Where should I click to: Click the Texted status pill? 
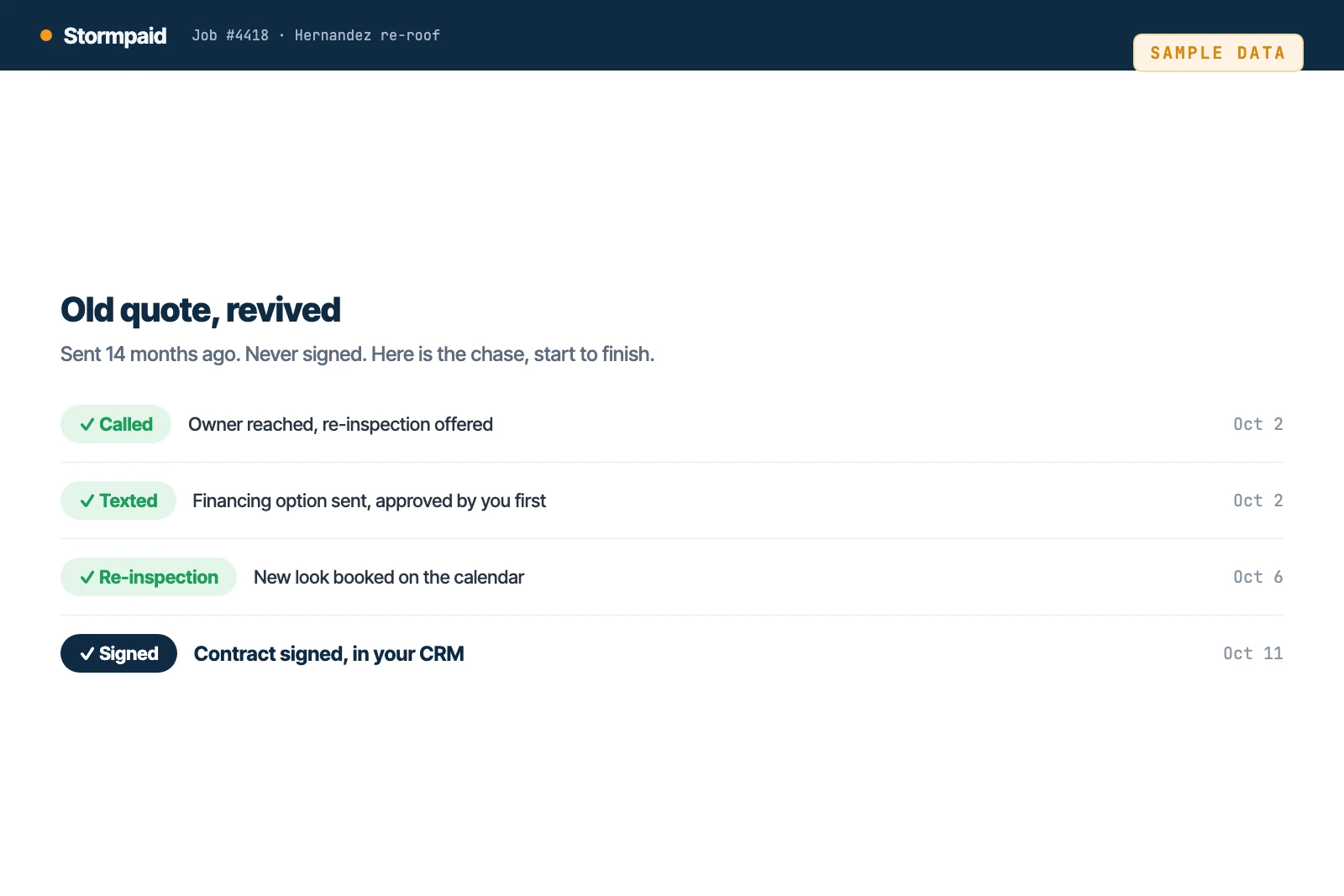tap(118, 500)
